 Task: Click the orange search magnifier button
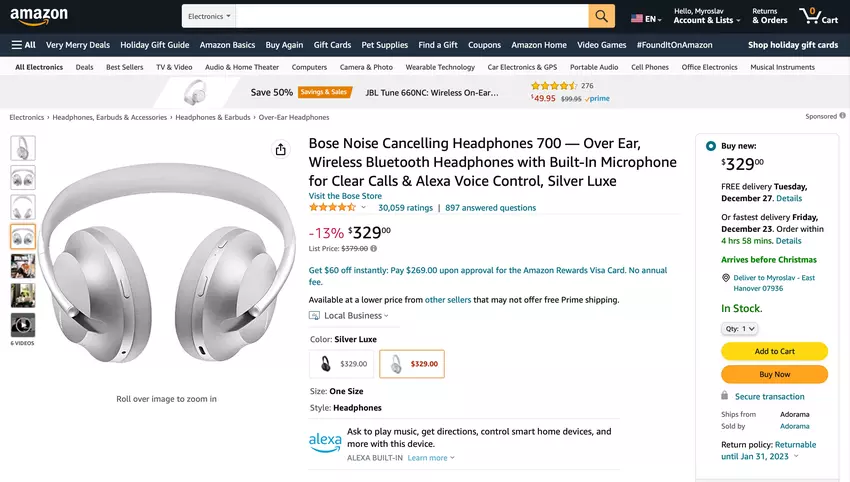(x=601, y=16)
